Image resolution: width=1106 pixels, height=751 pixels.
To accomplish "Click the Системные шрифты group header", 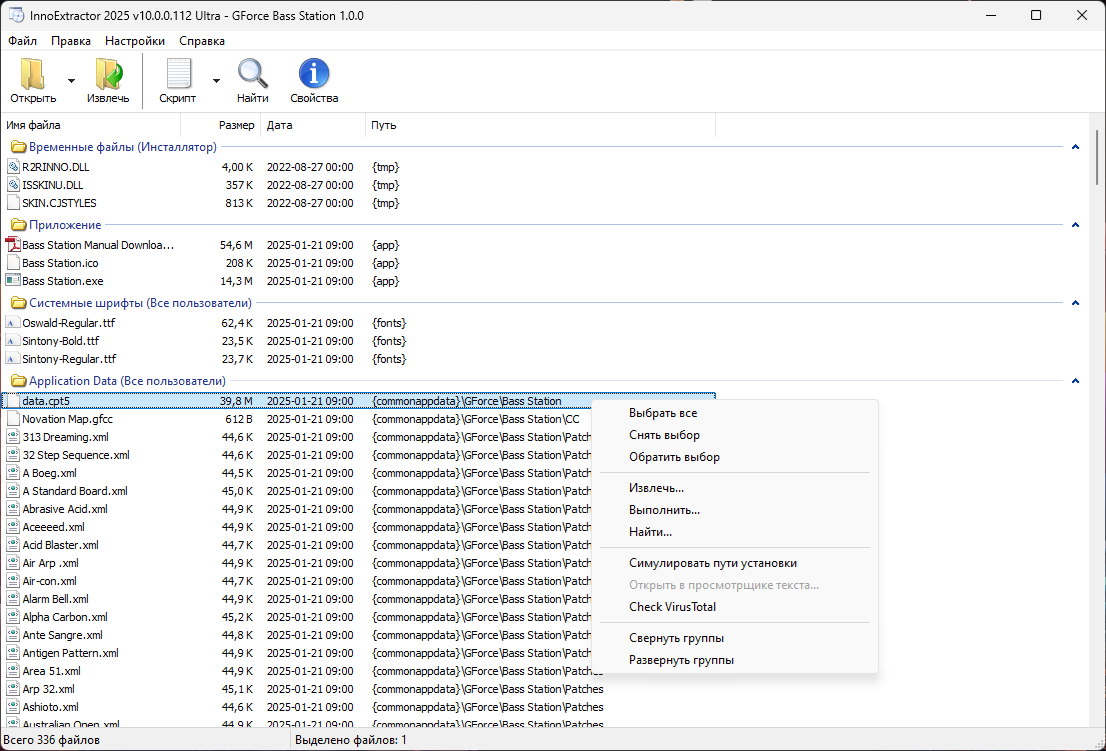I will pos(140,303).
